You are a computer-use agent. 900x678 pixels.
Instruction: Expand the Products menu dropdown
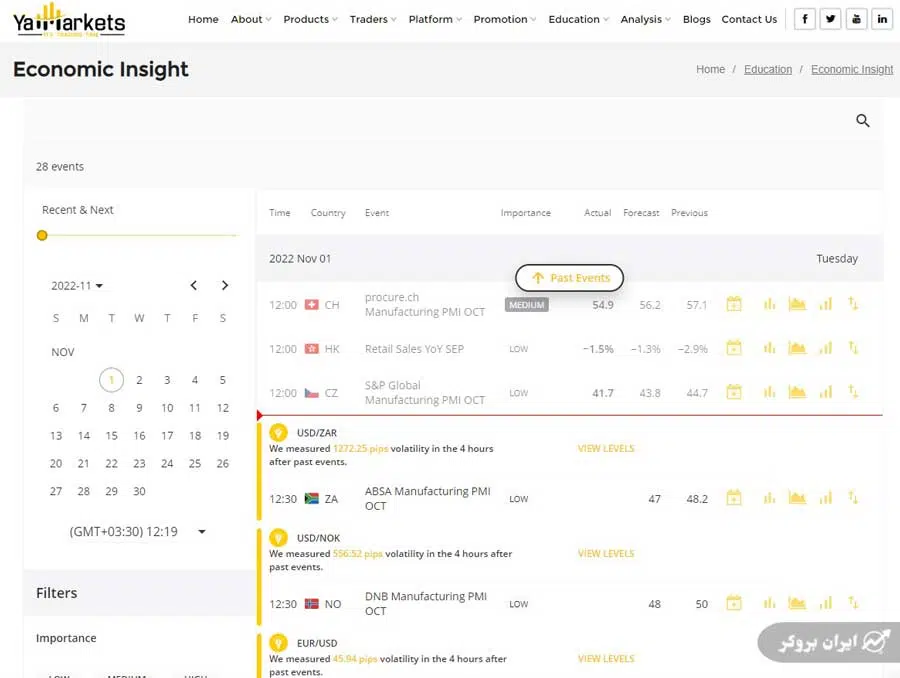click(310, 19)
